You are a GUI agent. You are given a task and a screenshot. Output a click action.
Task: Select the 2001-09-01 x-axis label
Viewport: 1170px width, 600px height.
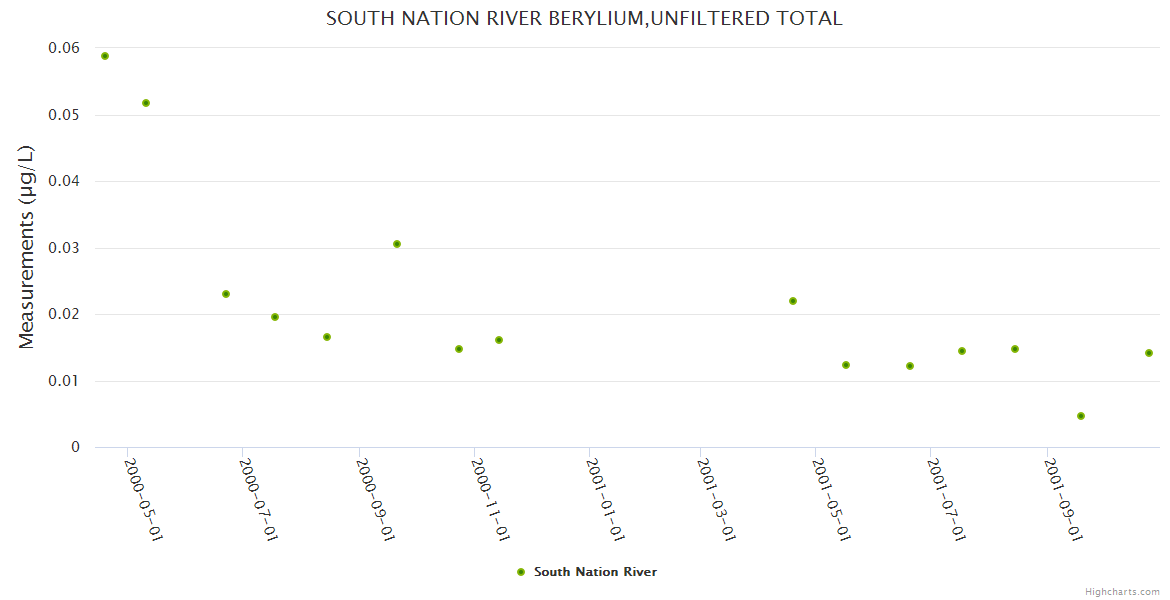tap(1064, 499)
